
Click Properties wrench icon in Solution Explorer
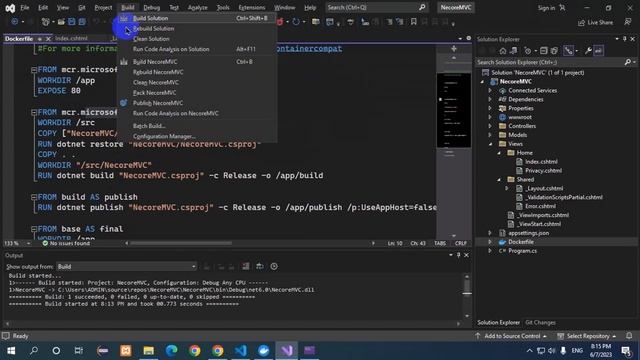click(x=588, y=51)
